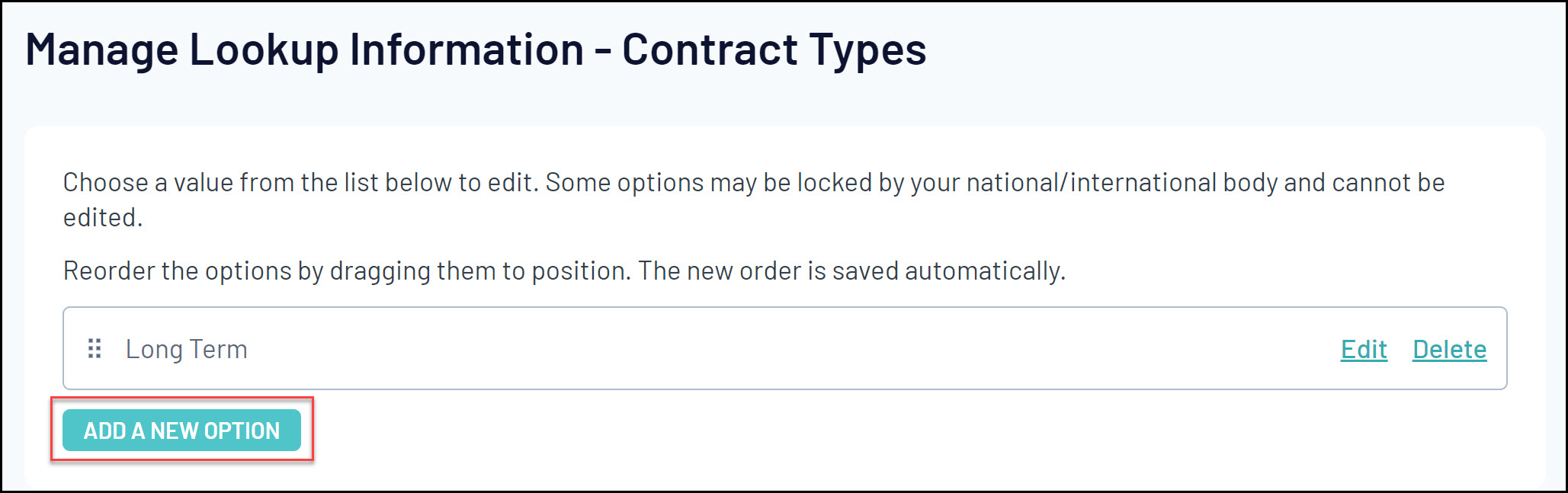This screenshot has width=1568, height=493.
Task: Select the Long Term option label
Action: pos(186,349)
